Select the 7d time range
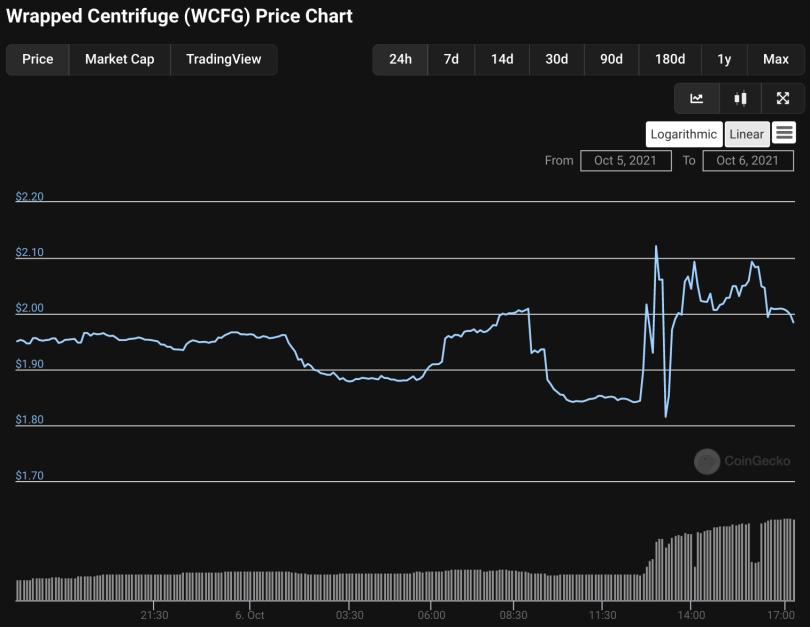 pos(451,59)
